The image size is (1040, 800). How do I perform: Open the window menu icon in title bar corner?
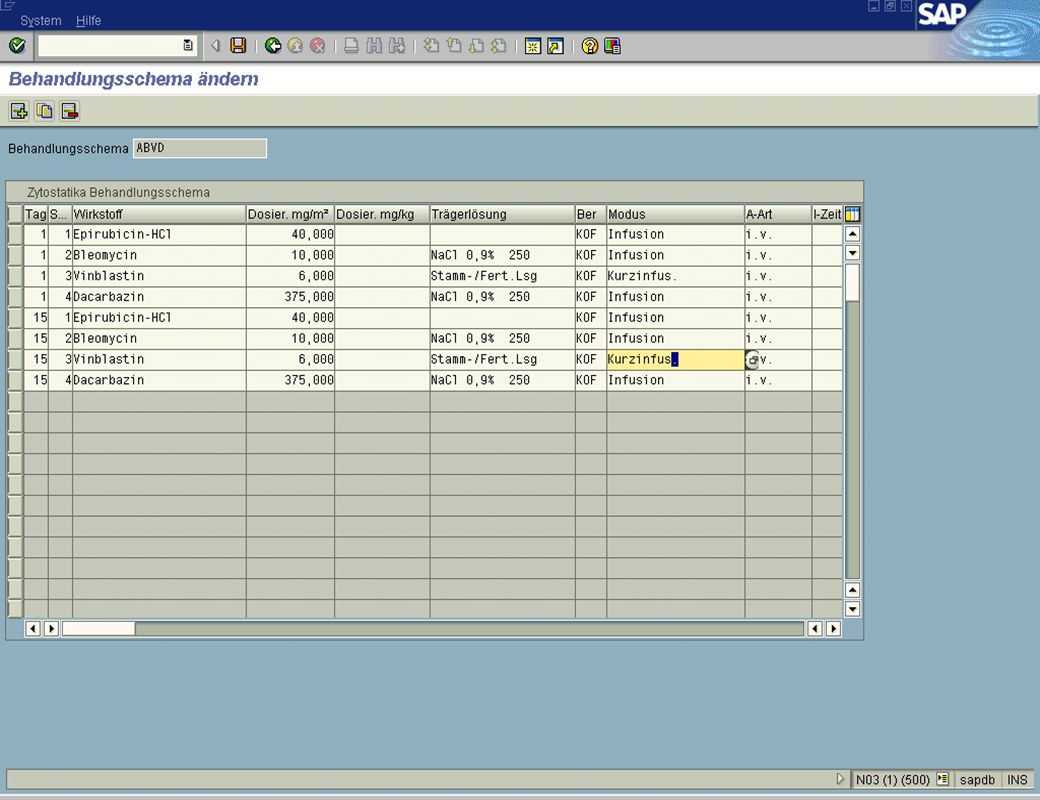coord(8,5)
